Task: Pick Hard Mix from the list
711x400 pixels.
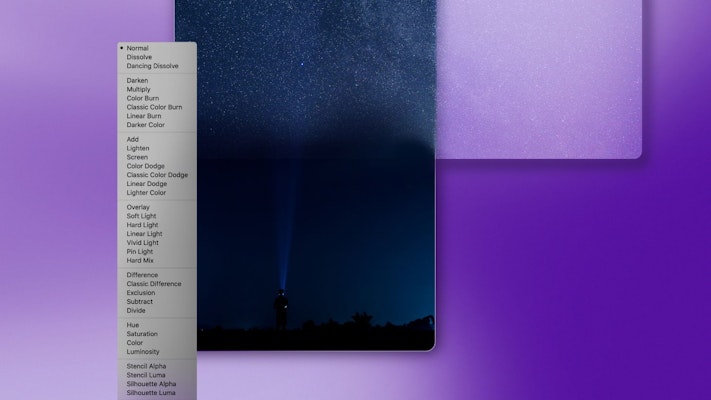Action: (x=140, y=260)
